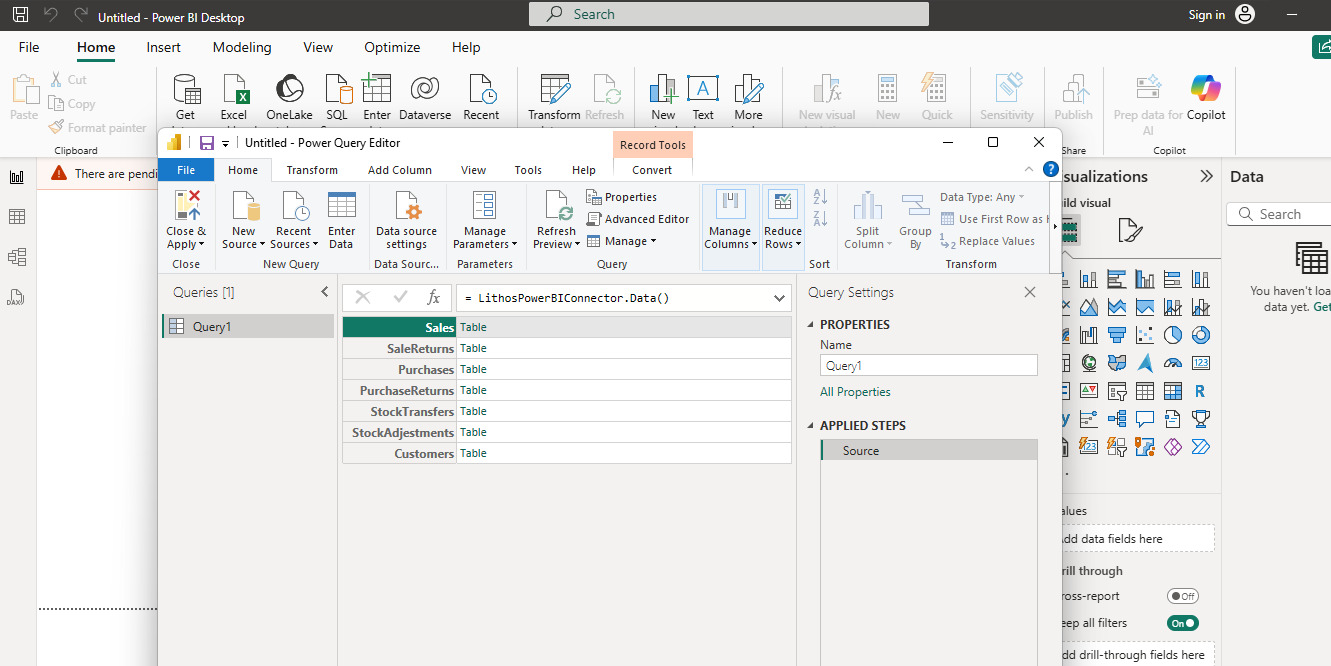Click the All Properties link
This screenshot has height=666, width=1331.
tap(855, 392)
